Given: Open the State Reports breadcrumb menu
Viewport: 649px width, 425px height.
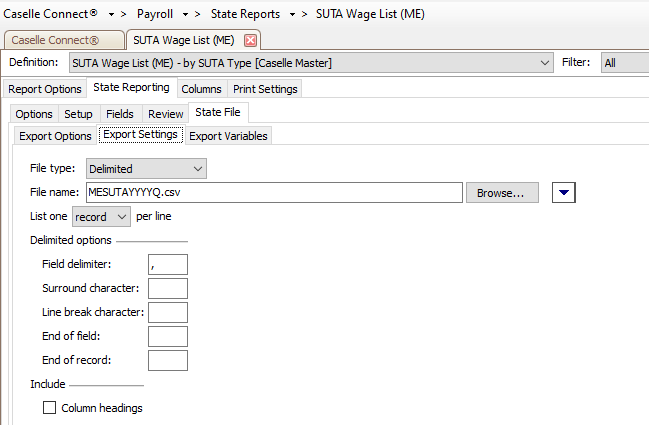Looking at the screenshot, I should tap(246, 14).
